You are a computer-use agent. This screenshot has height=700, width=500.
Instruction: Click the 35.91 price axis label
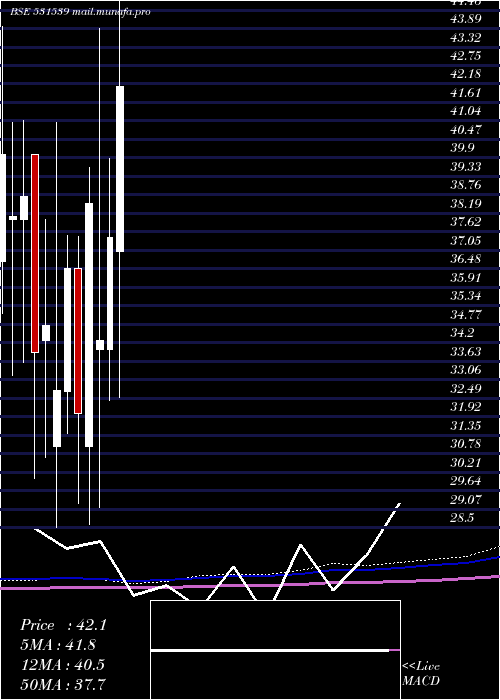point(466,278)
